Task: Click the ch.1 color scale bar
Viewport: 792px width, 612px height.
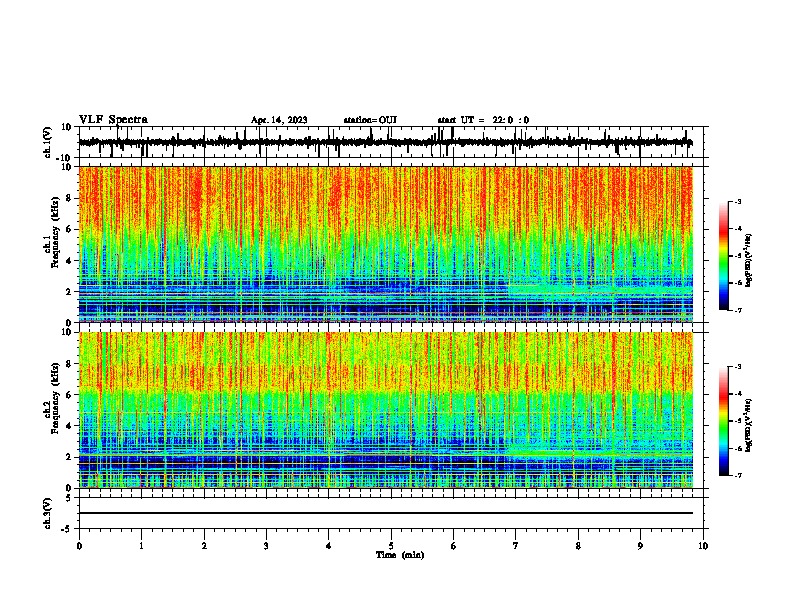Action: click(x=723, y=256)
